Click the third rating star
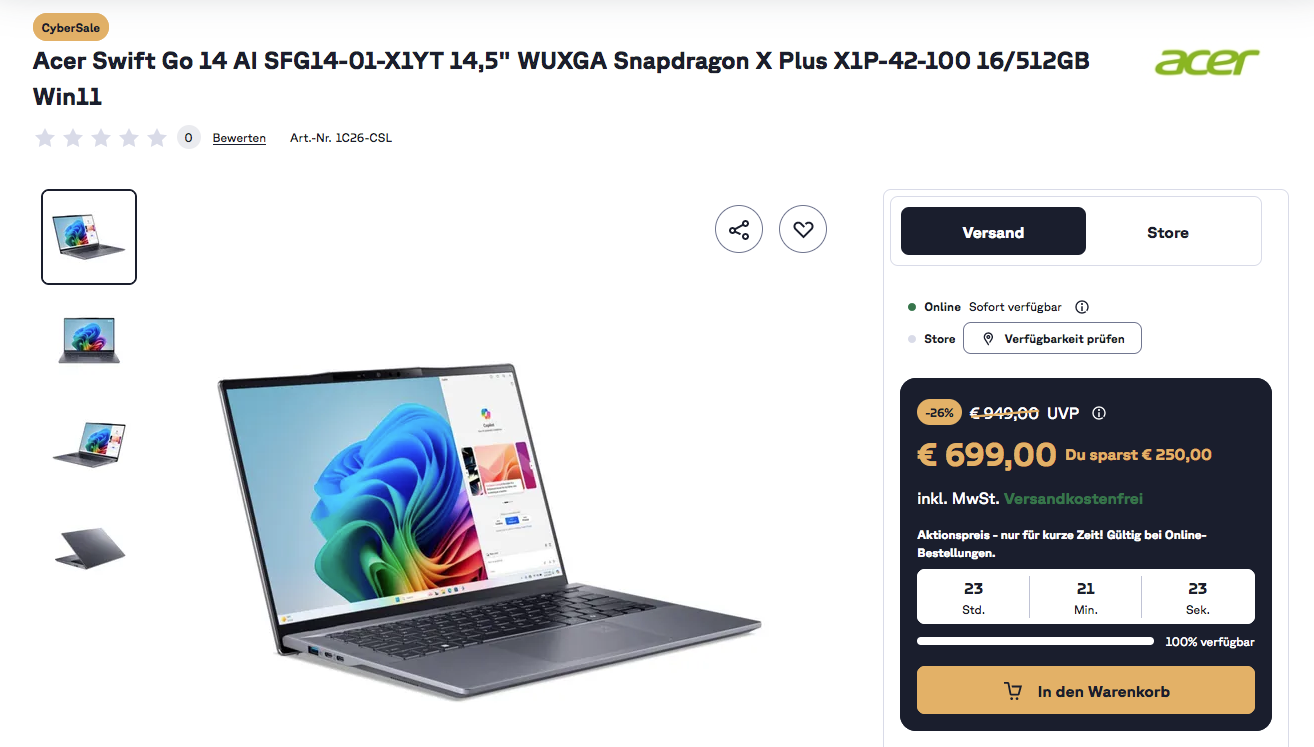The width and height of the screenshot is (1314, 747). tap(101, 138)
